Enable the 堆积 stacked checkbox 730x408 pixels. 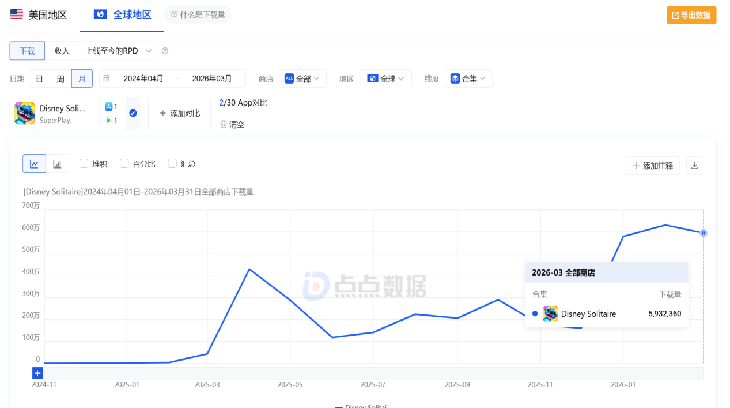[x=85, y=164]
